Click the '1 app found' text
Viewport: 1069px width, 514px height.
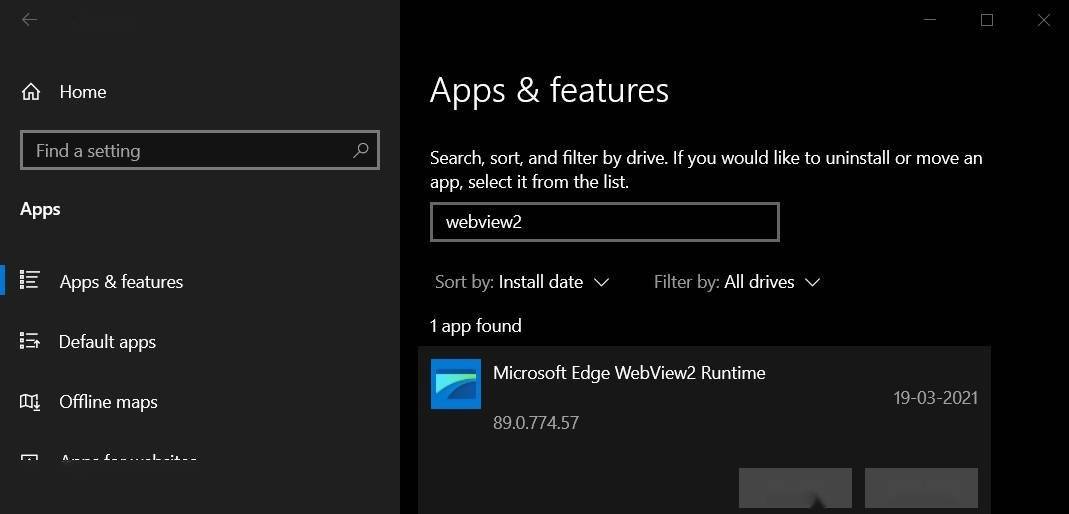(476, 326)
